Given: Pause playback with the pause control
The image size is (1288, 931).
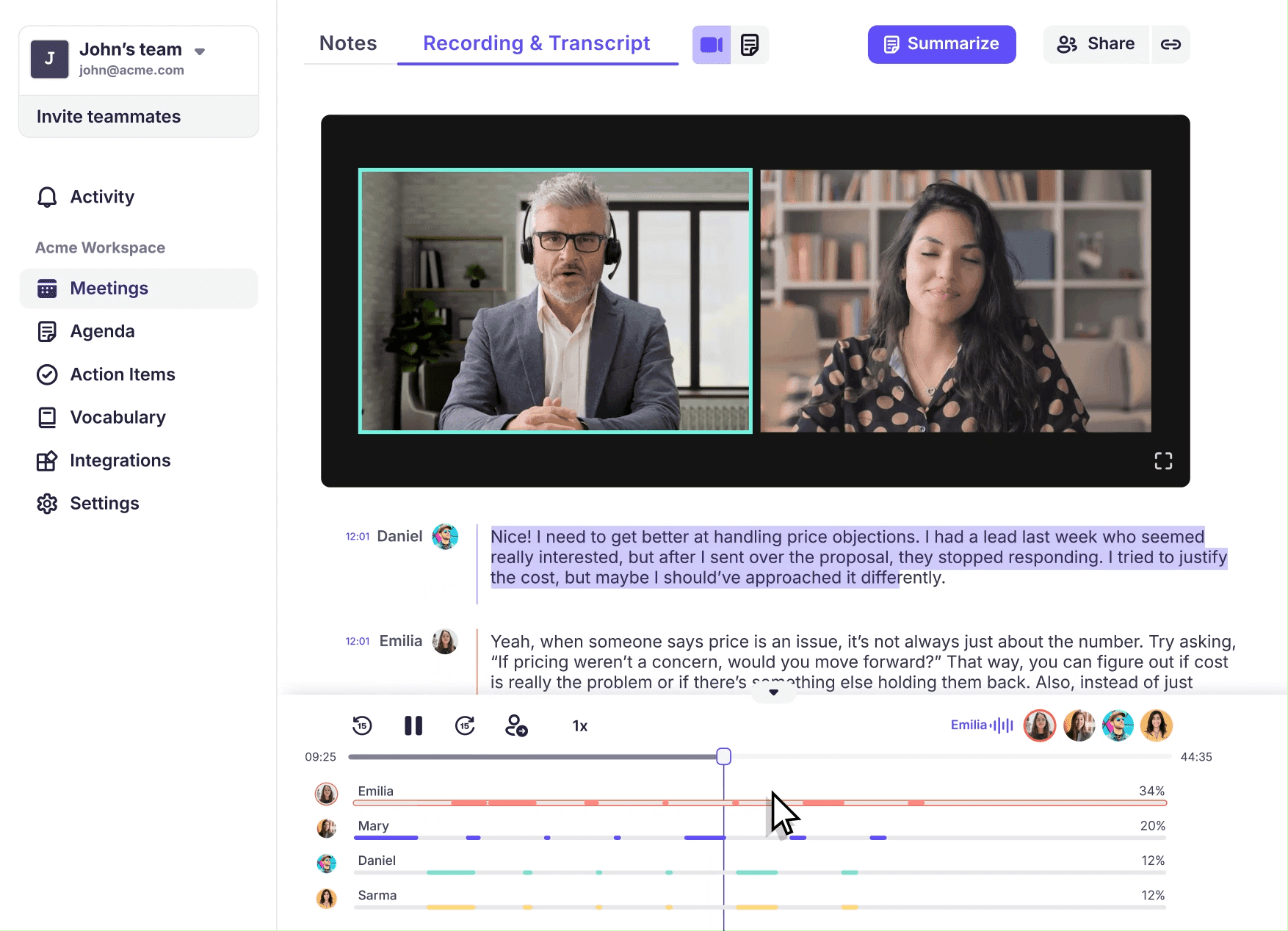Looking at the screenshot, I should pyautogui.click(x=413, y=725).
